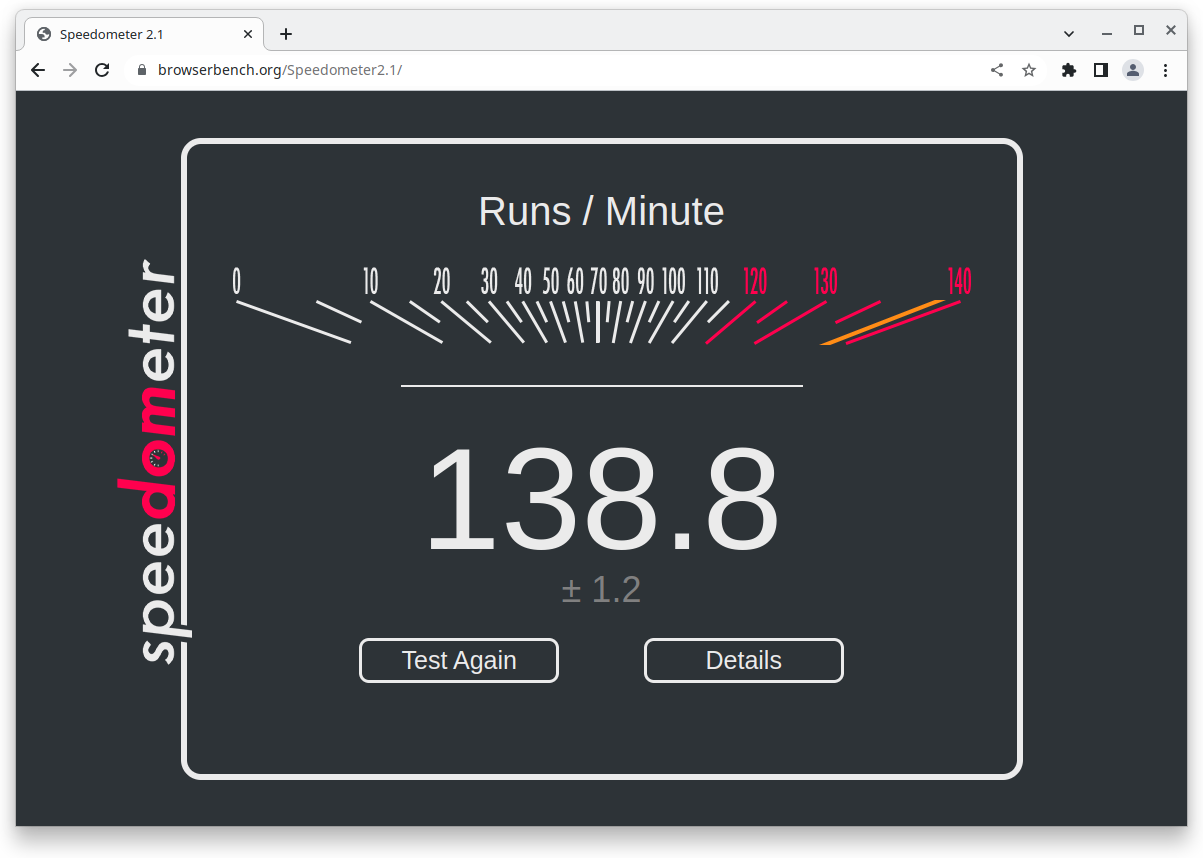The height and width of the screenshot is (858, 1203).
Task: Click the 120 gauge label
Action: (755, 282)
